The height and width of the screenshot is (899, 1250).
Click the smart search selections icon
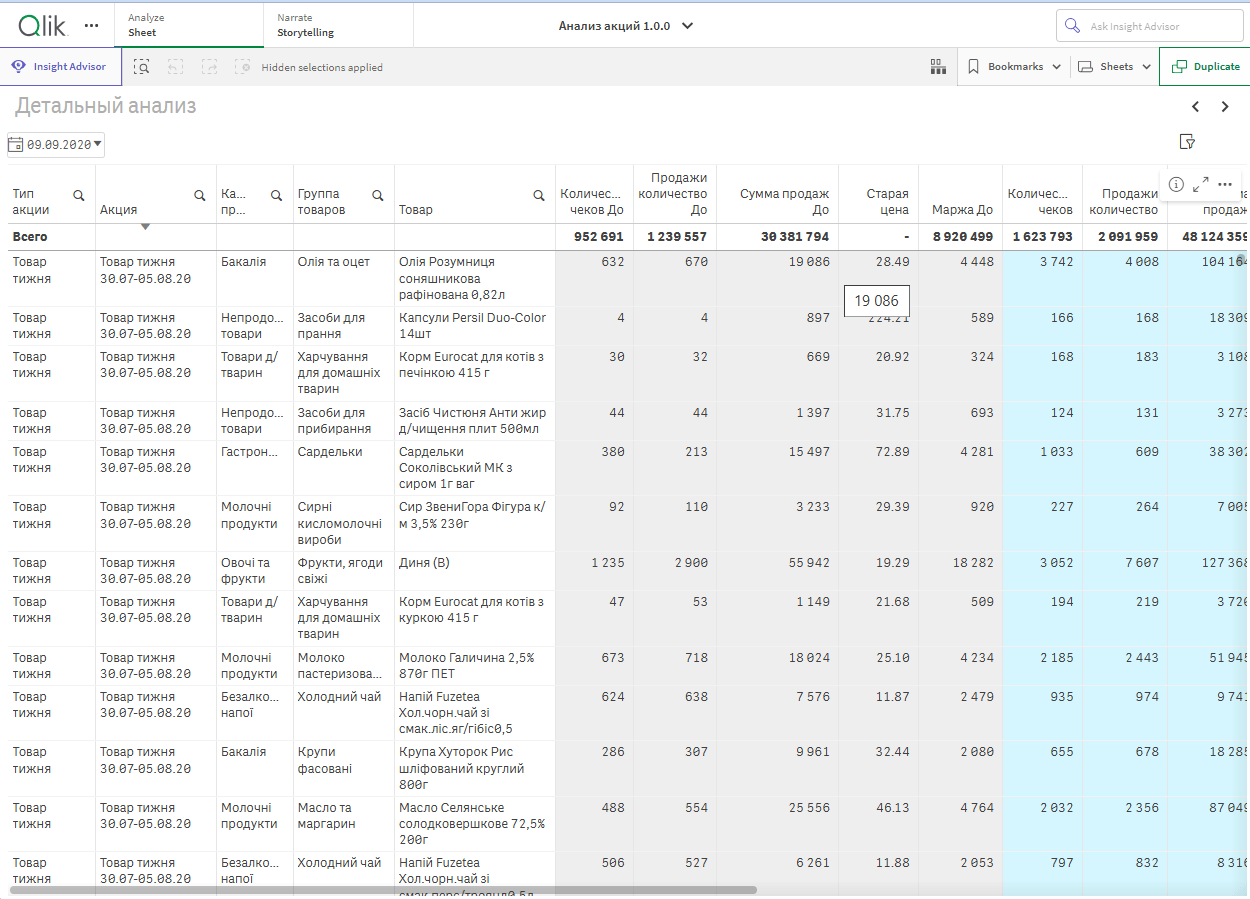point(142,67)
